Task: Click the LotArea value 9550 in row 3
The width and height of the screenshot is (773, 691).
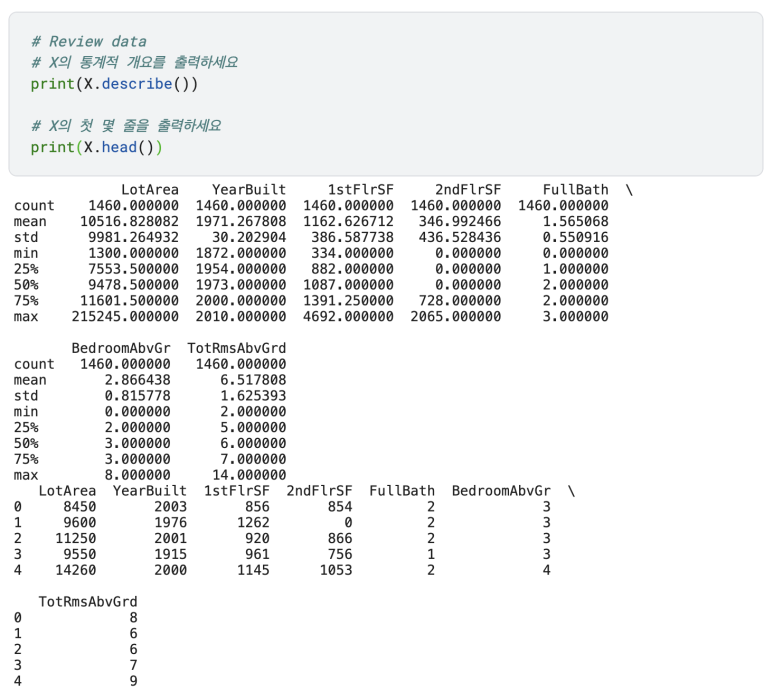Action: click(79, 554)
